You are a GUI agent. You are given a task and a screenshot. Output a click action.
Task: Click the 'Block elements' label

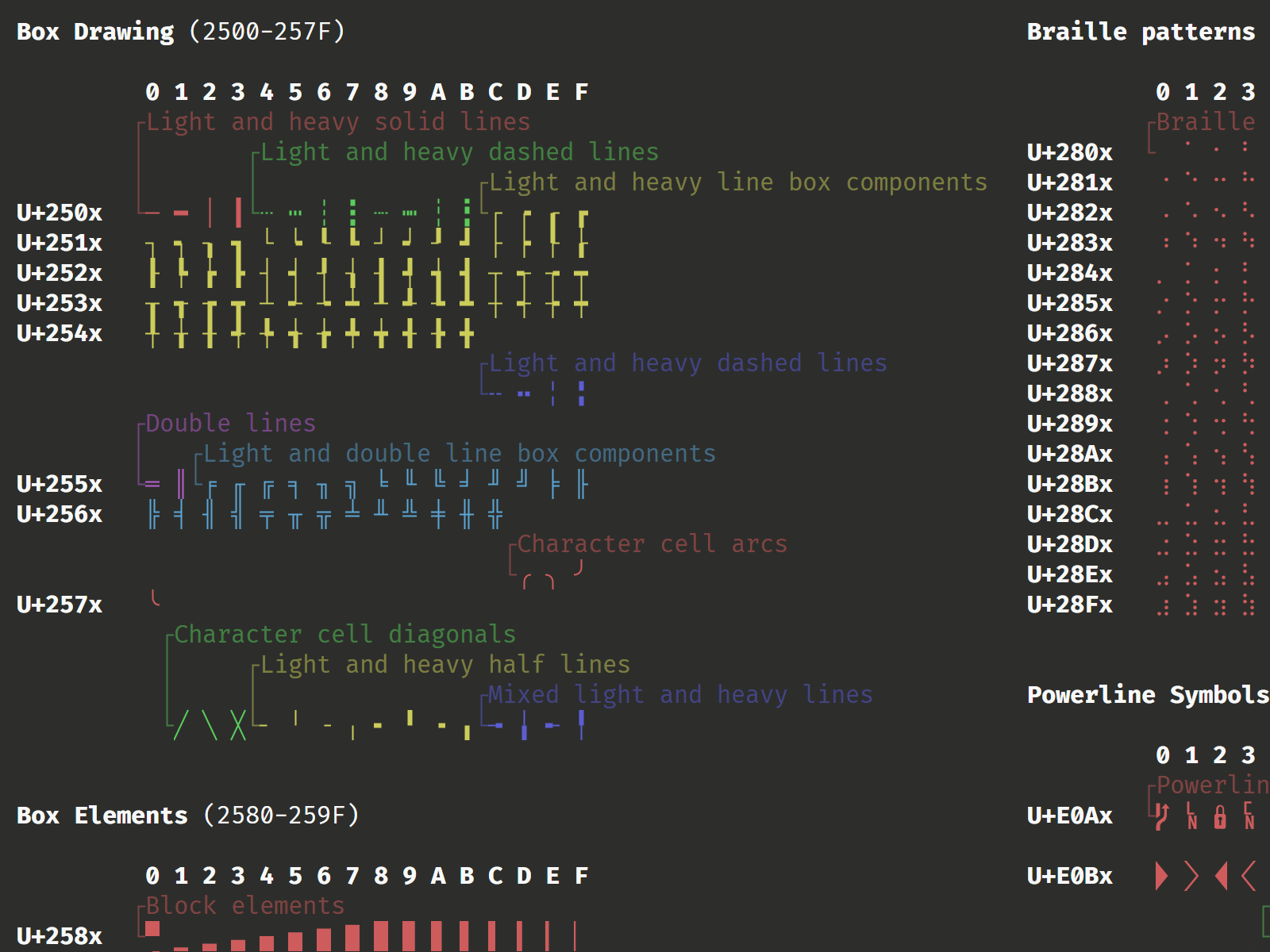point(245,906)
